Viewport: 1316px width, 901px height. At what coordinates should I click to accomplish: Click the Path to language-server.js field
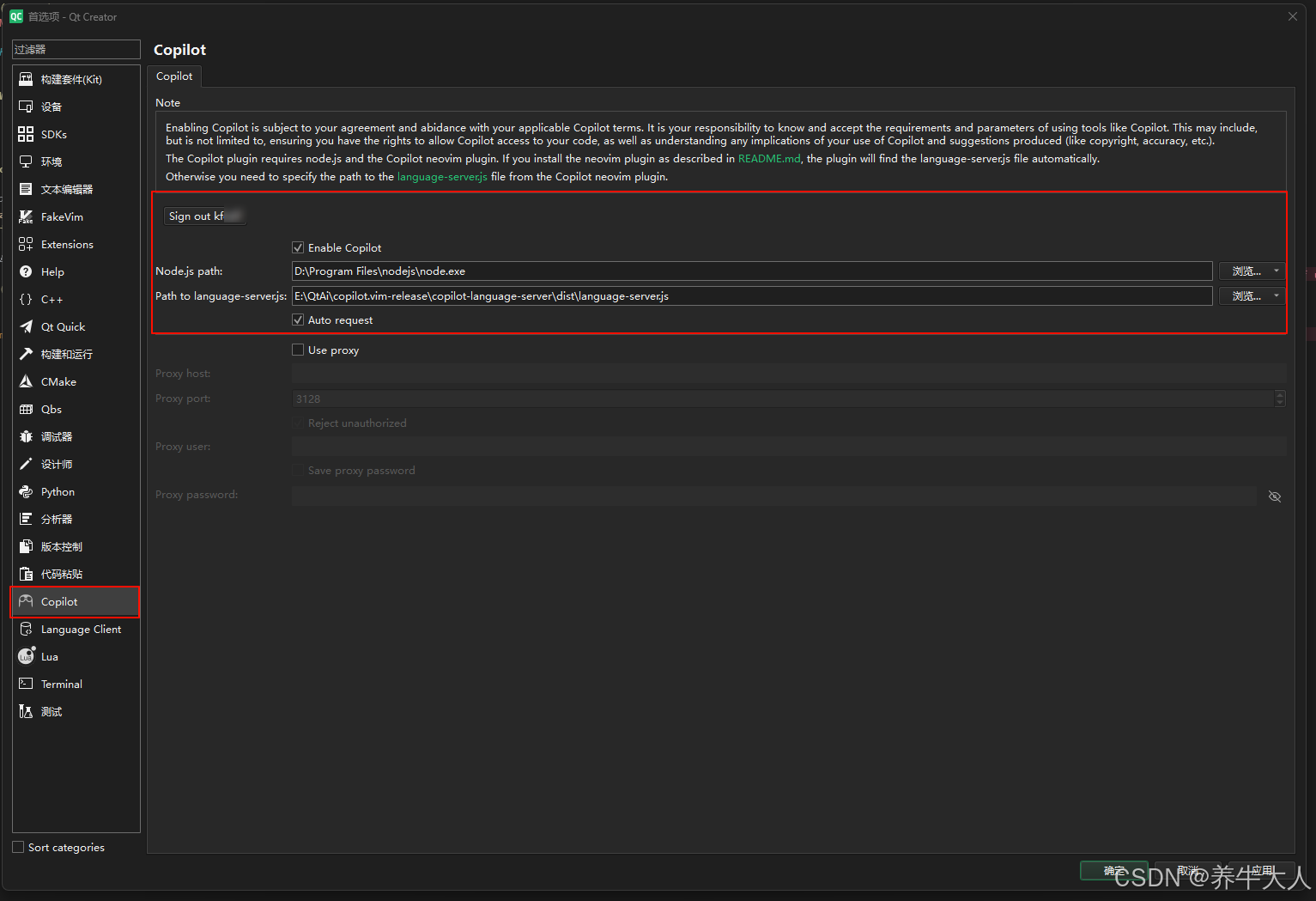[752, 295]
